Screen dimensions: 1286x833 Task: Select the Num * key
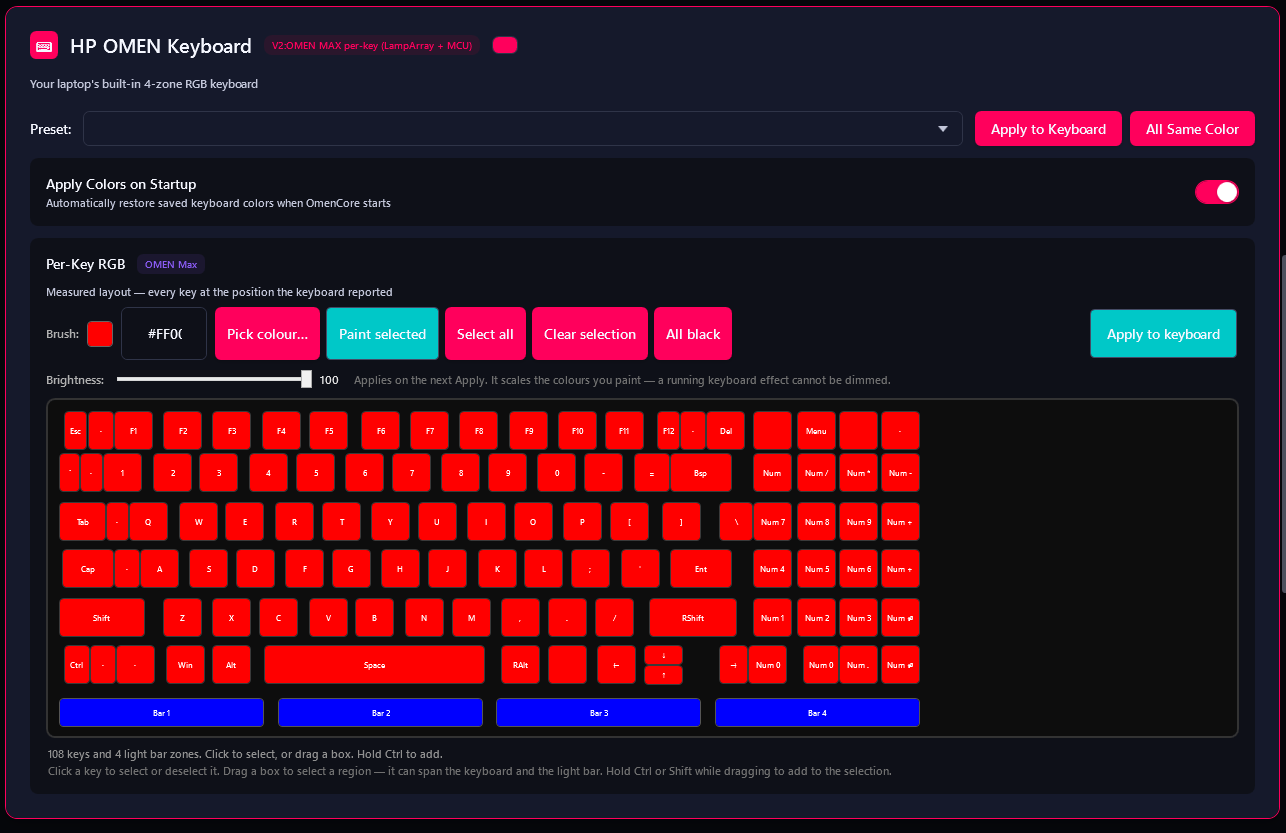tap(858, 473)
